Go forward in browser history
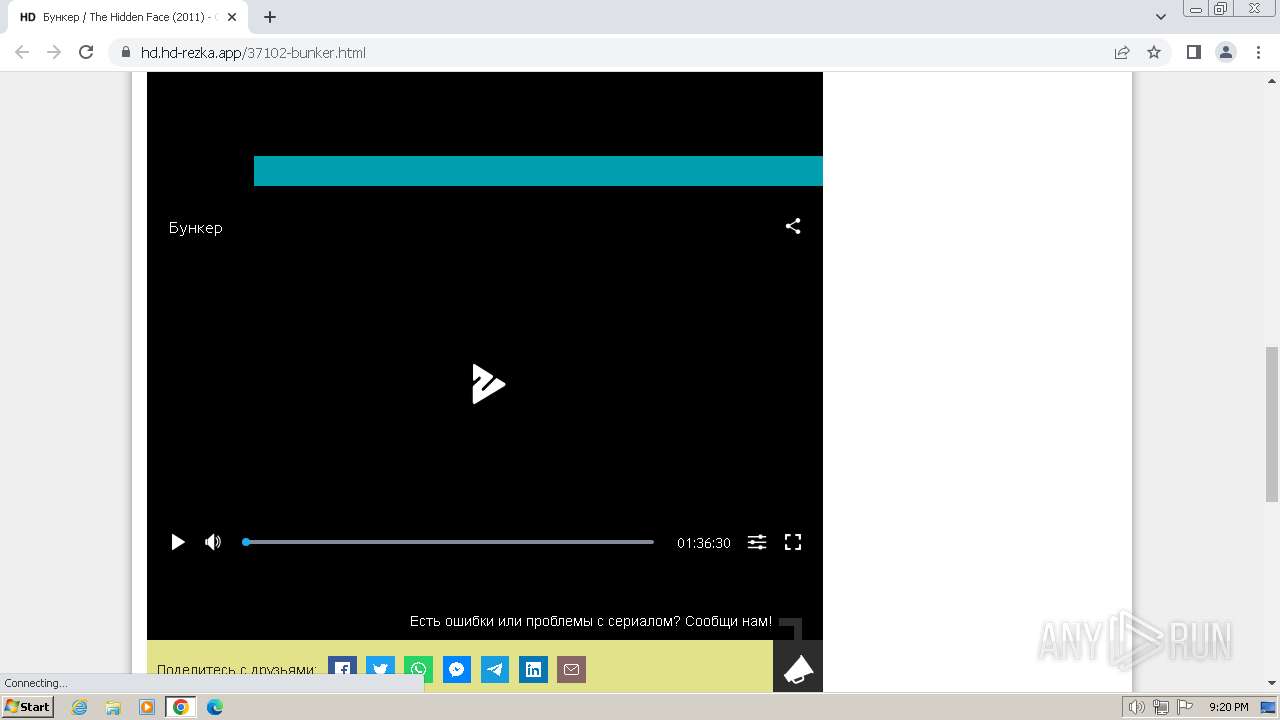The height and width of the screenshot is (720, 1280). pos(54,52)
